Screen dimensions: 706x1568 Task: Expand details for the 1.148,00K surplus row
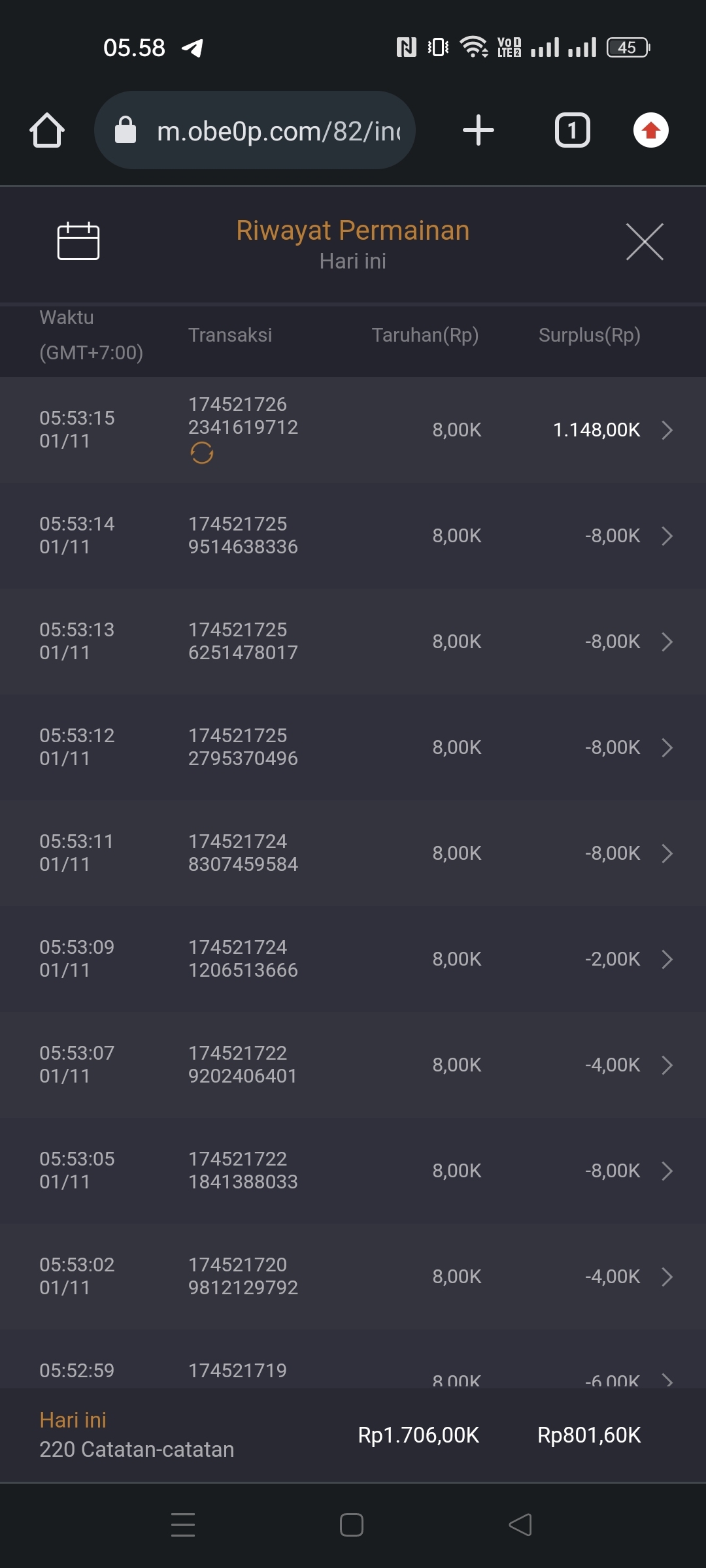[667, 430]
